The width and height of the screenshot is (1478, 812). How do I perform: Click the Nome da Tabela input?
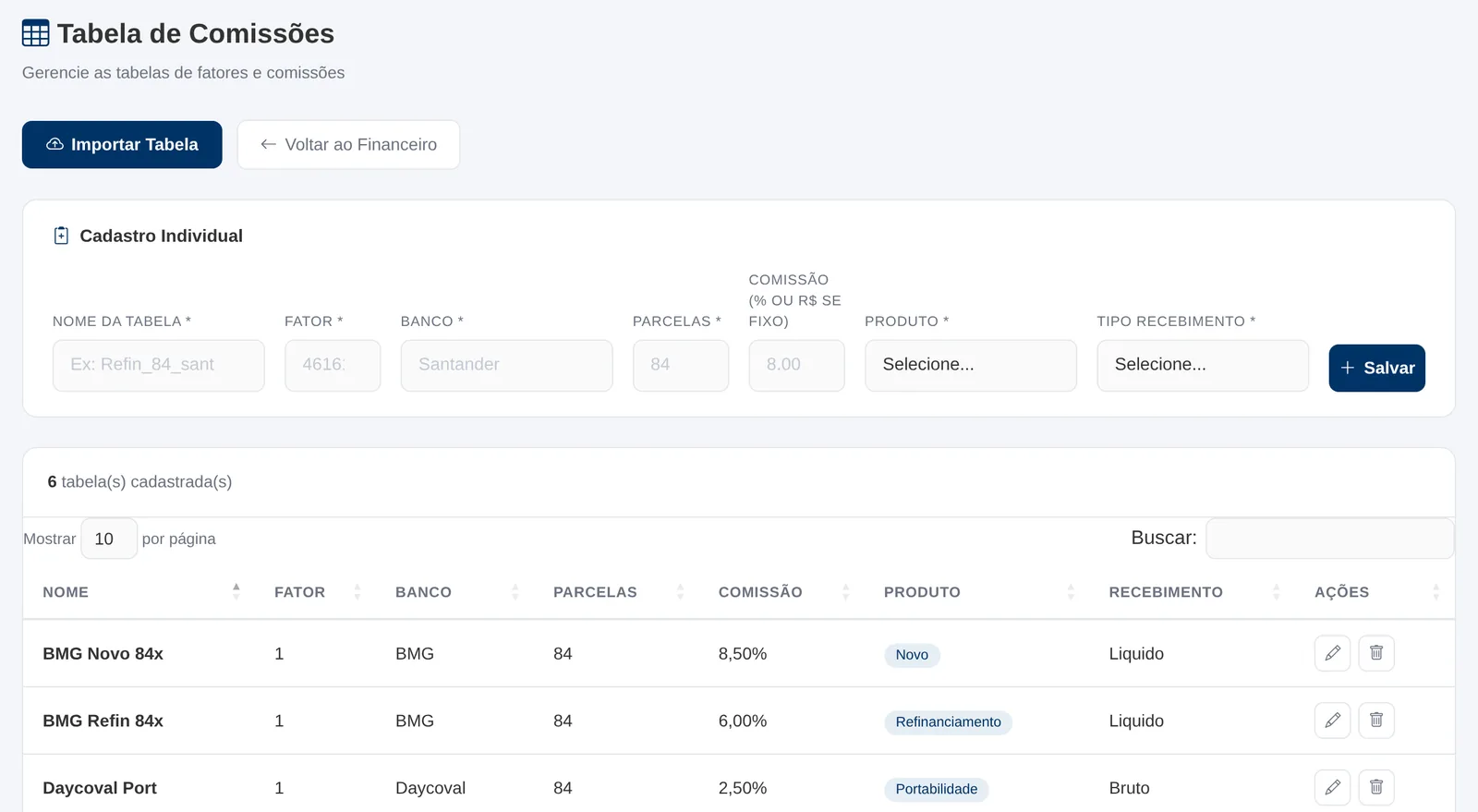point(158,365)
